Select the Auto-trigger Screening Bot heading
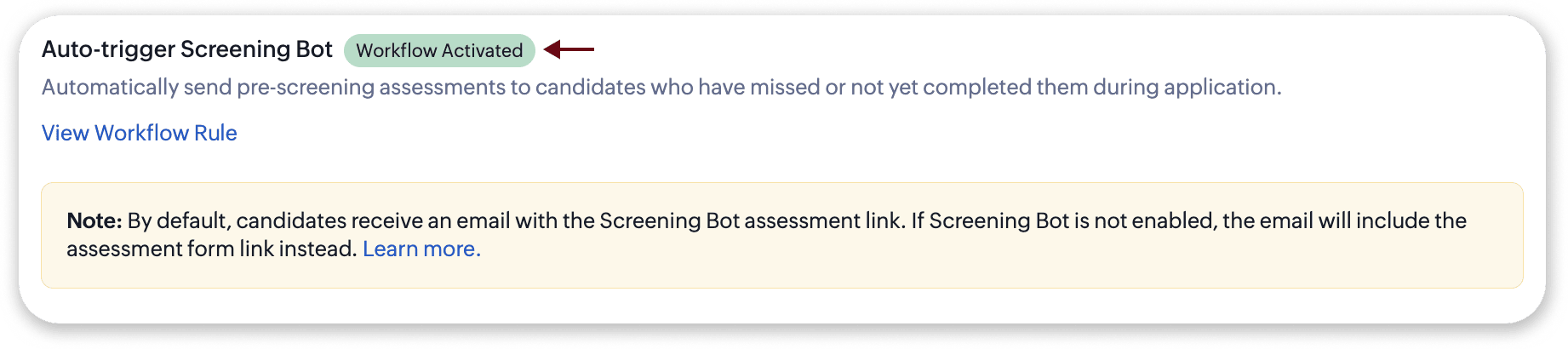 [186, 49]
